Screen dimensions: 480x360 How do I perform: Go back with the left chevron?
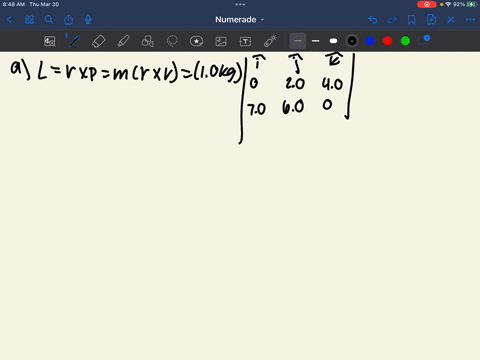coord(10,20)
